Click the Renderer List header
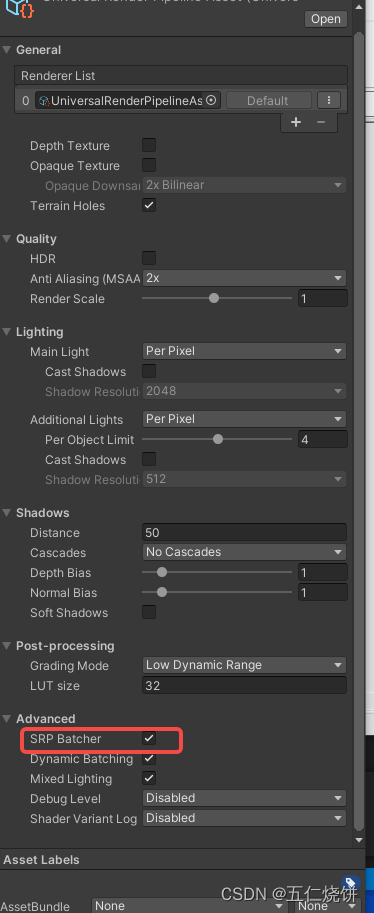This screenshot has width=374, height=913. 181,76
